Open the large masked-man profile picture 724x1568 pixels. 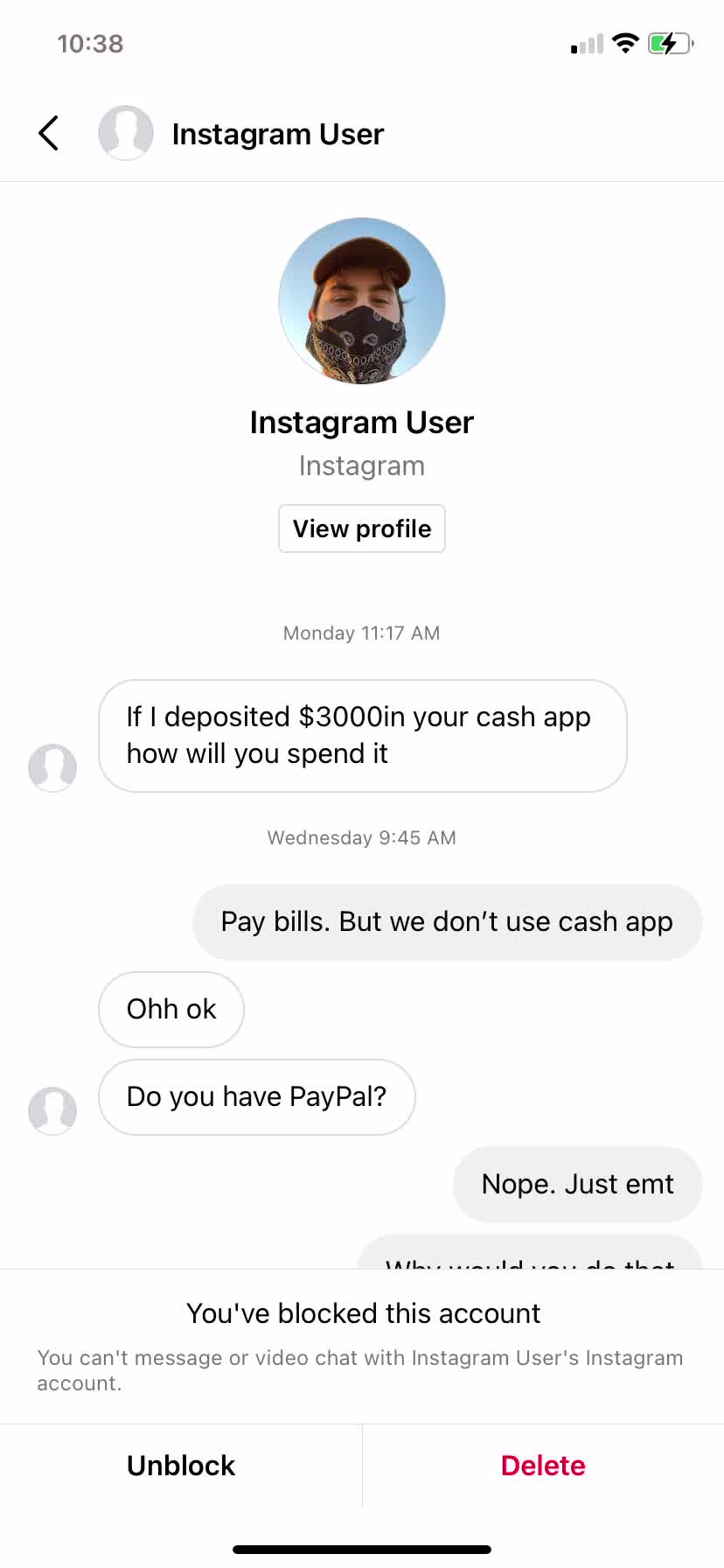point(362,301)
